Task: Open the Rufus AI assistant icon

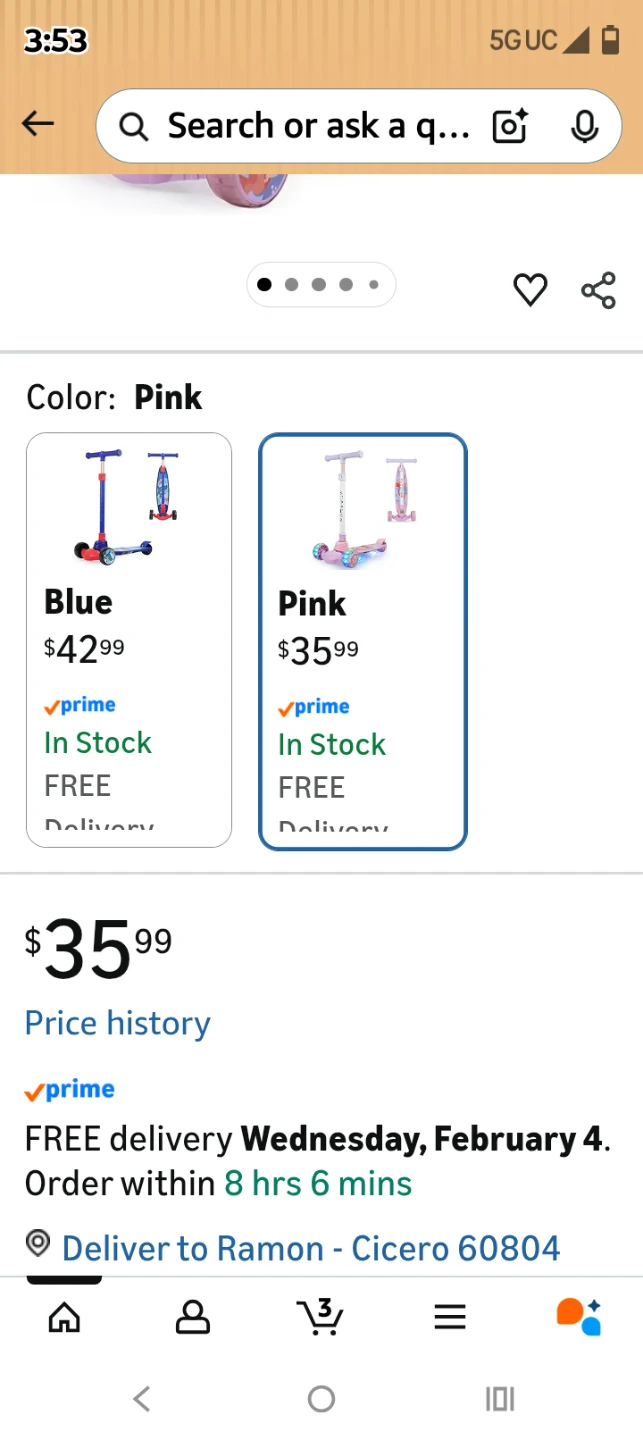Action: click(578, 1316)
